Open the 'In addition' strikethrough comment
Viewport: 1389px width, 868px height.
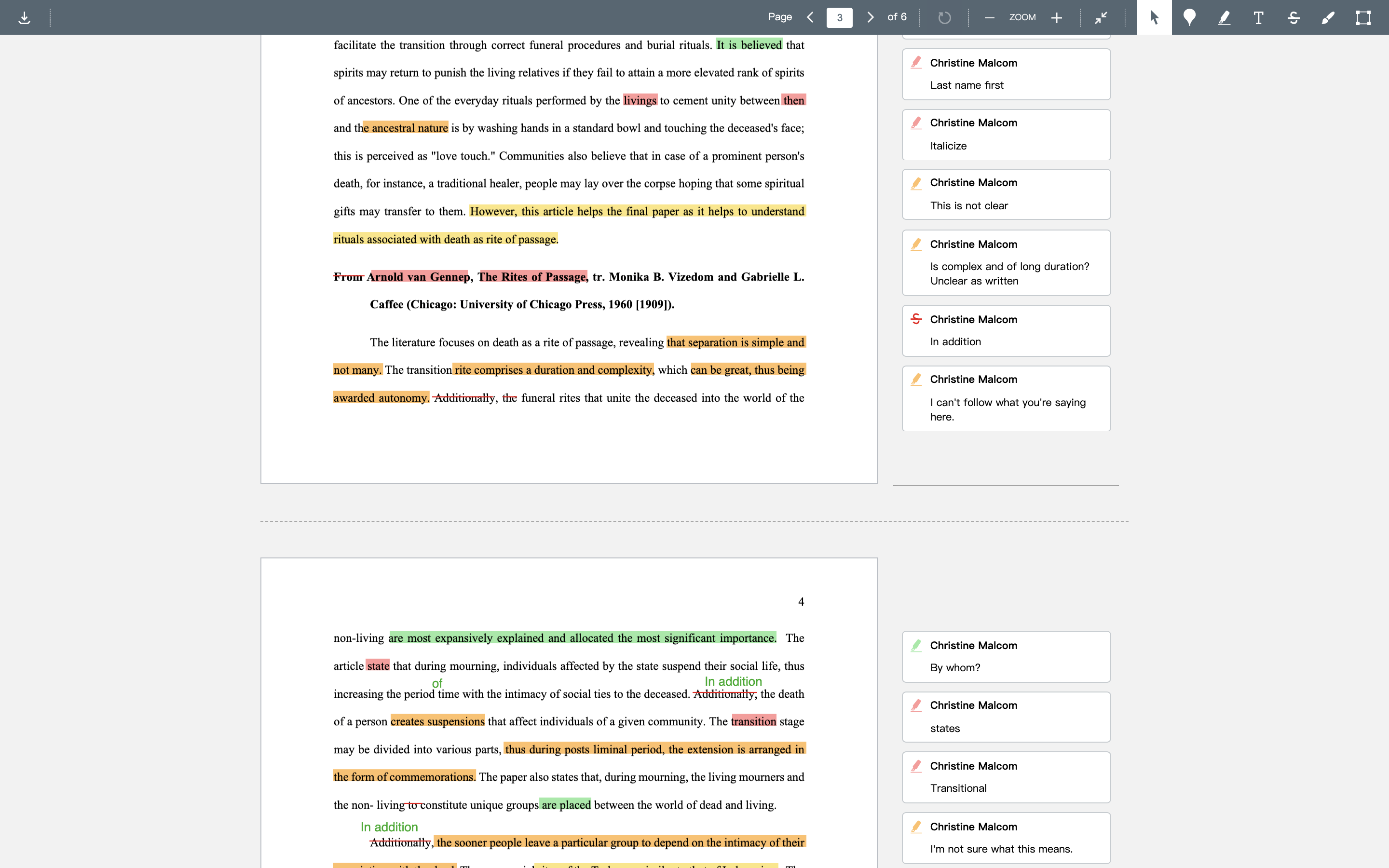1006,331
